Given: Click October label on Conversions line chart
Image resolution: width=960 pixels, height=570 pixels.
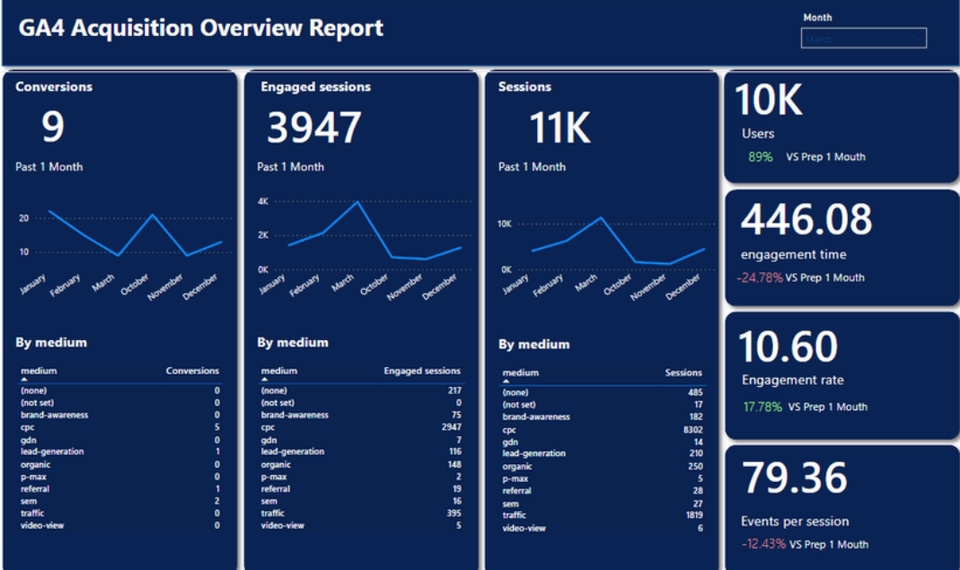Looking at the screenshot, I should click(x=135, y=284).
